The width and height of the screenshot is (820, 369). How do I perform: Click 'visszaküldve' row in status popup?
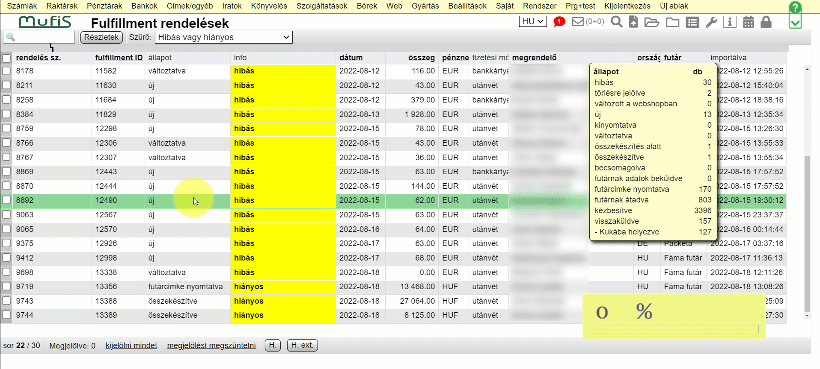pos(653,221)
